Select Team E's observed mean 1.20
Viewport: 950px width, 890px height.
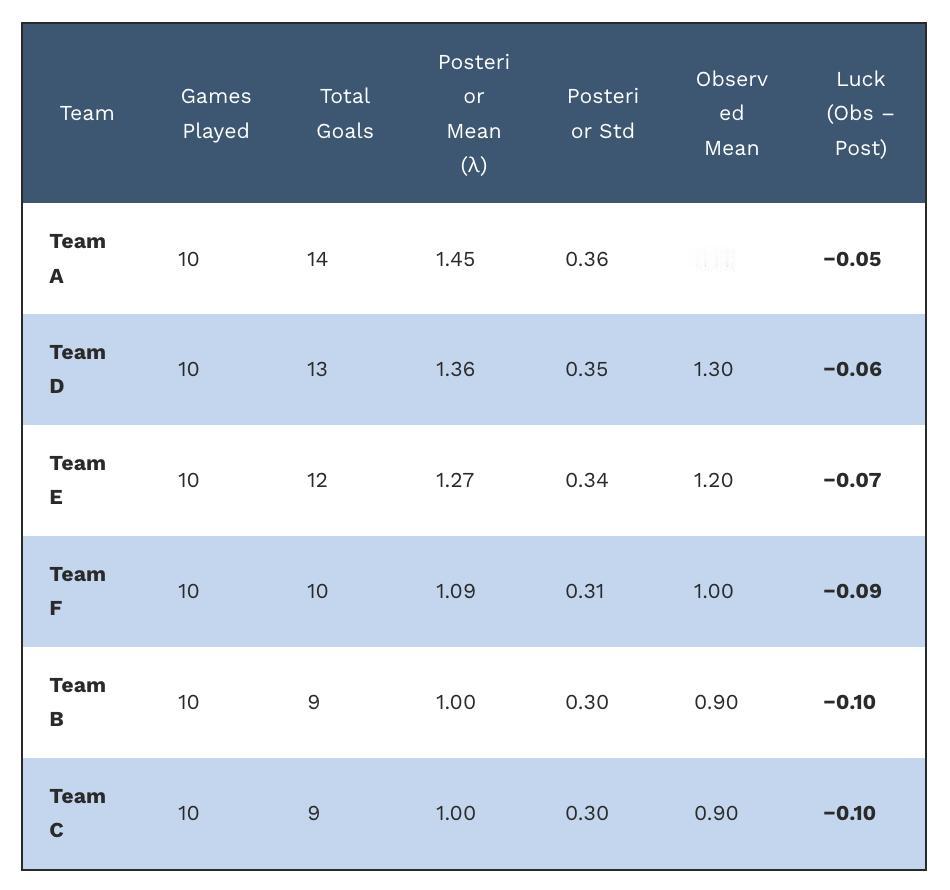tap(713, 480)
